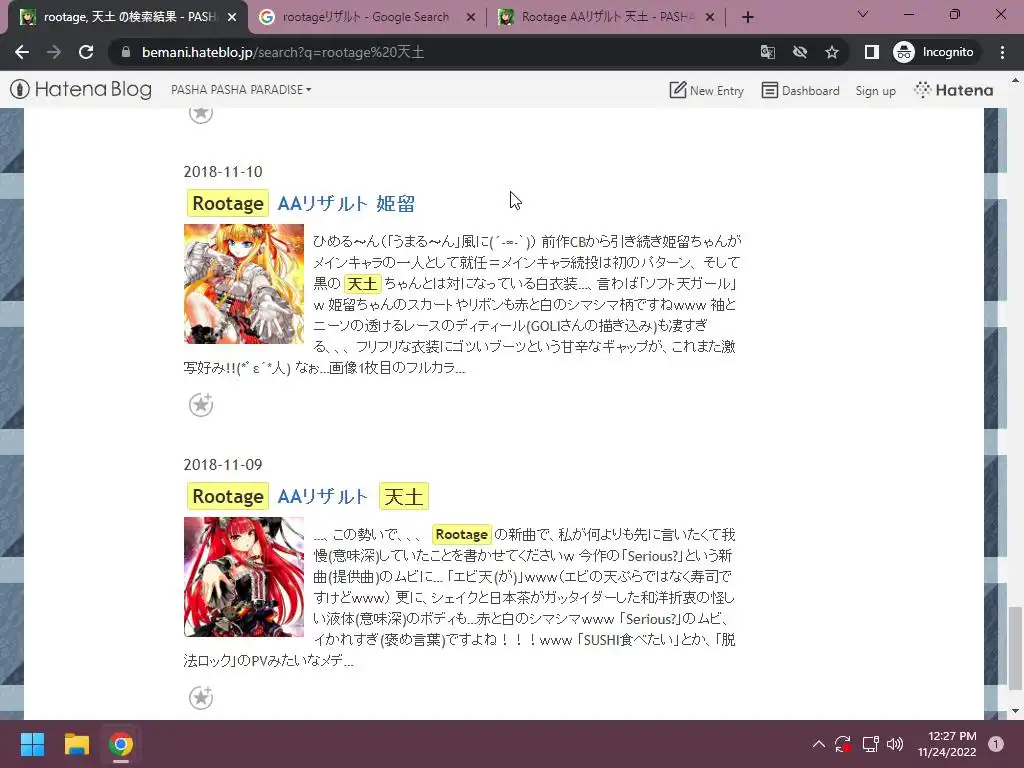Bookmark this page with star icon
This screenshot has height=768, width=1024.
(x=831, y=52)
